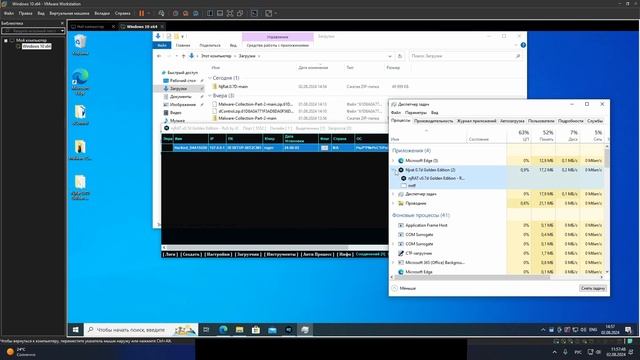The image size is (640, 360).
Task: Click the njRAT horizontal scrollbar
Action: [x=257, y=248]
